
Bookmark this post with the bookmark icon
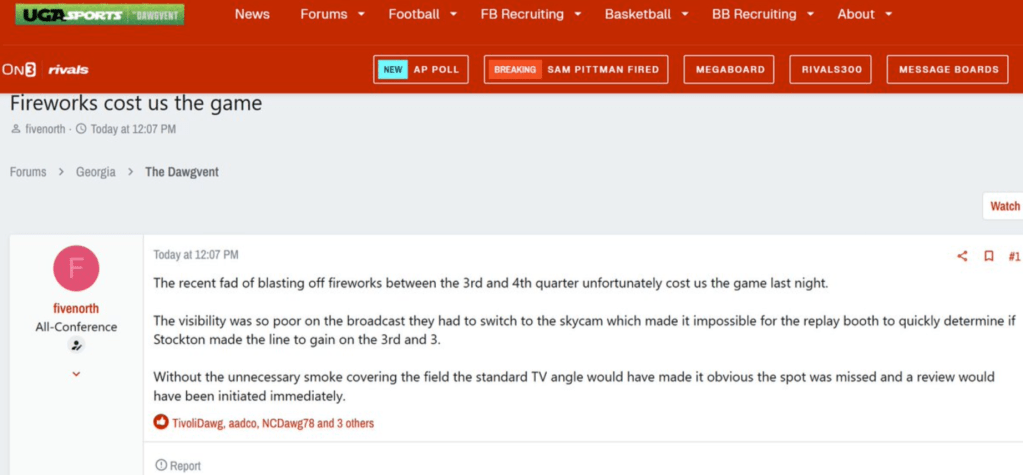[988, 256]
